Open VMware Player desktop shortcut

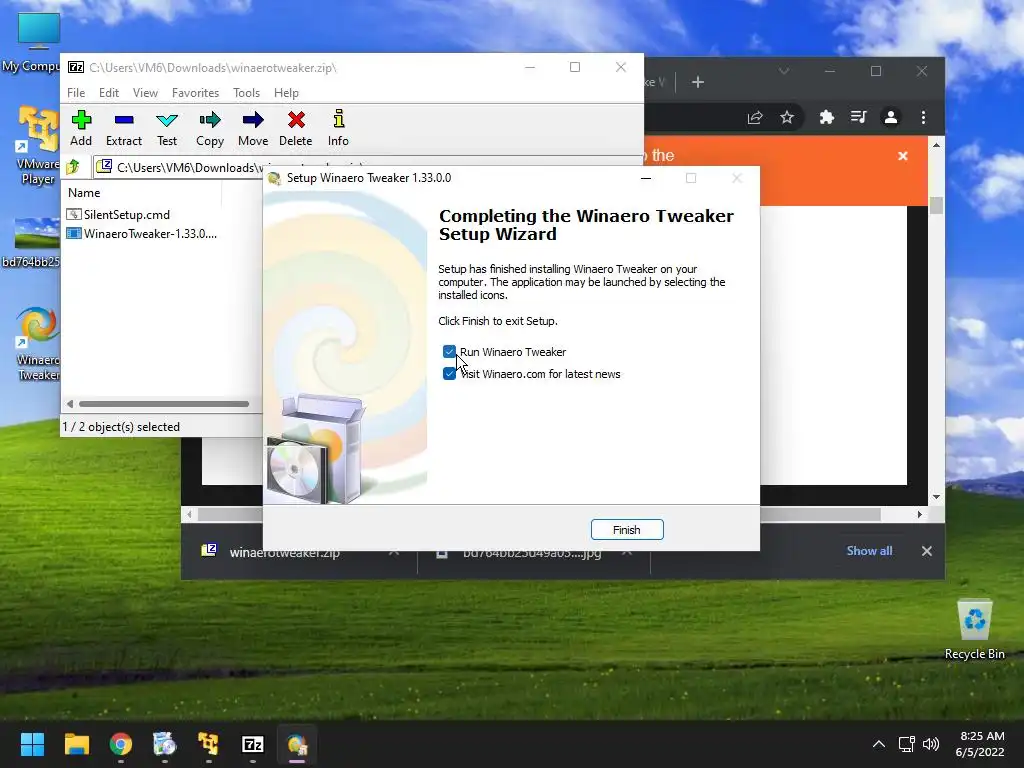(36, 145)
